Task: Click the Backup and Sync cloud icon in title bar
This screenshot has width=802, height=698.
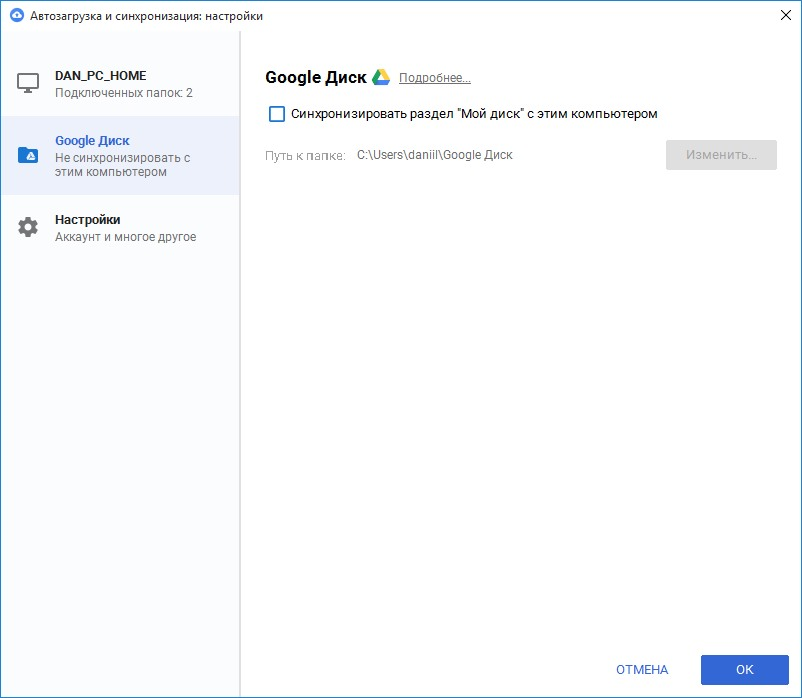Action: pyautogui.click(x=16, y=16)
